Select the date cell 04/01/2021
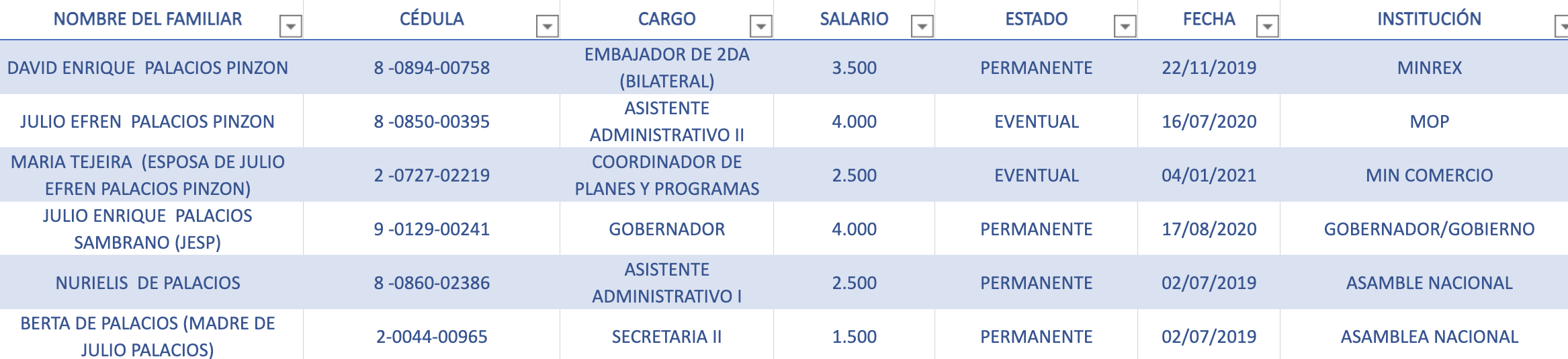The width and height of the screenshot is (1568, 359). point(1209,175)
